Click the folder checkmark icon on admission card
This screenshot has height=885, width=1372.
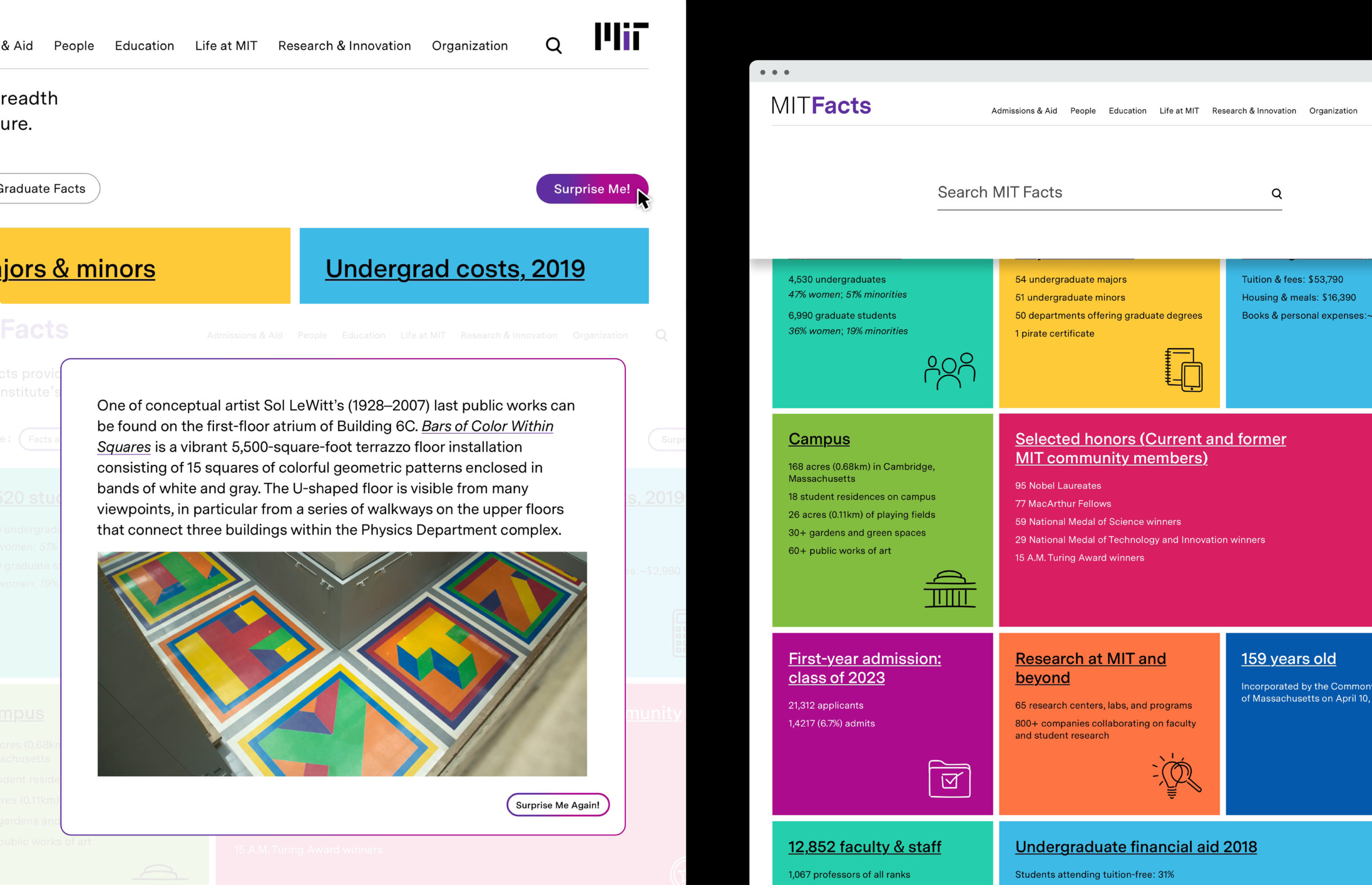(949, 779)
